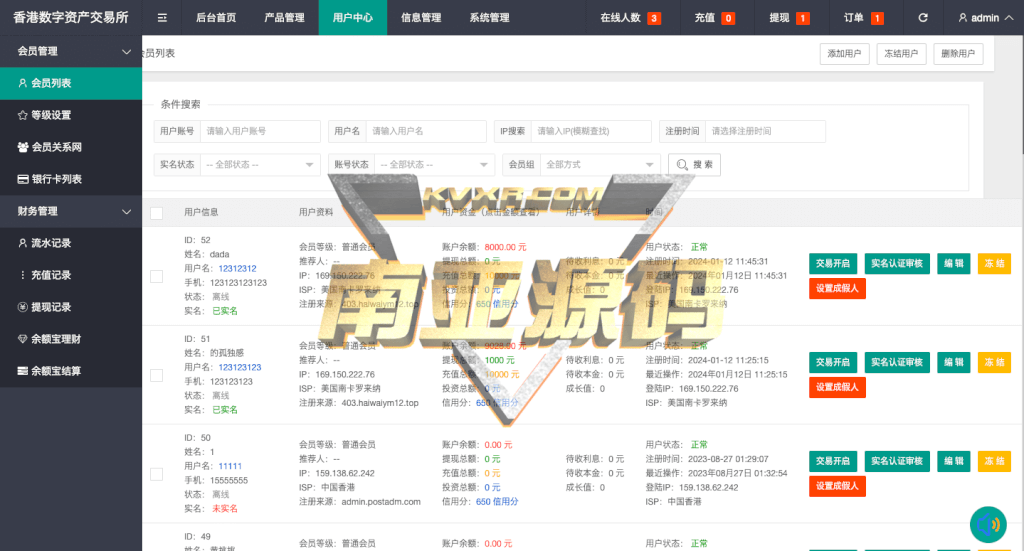Click 交易开启 for user ID 50
The height and width of the screenshot is (551, 1024).
click(833, 461)
